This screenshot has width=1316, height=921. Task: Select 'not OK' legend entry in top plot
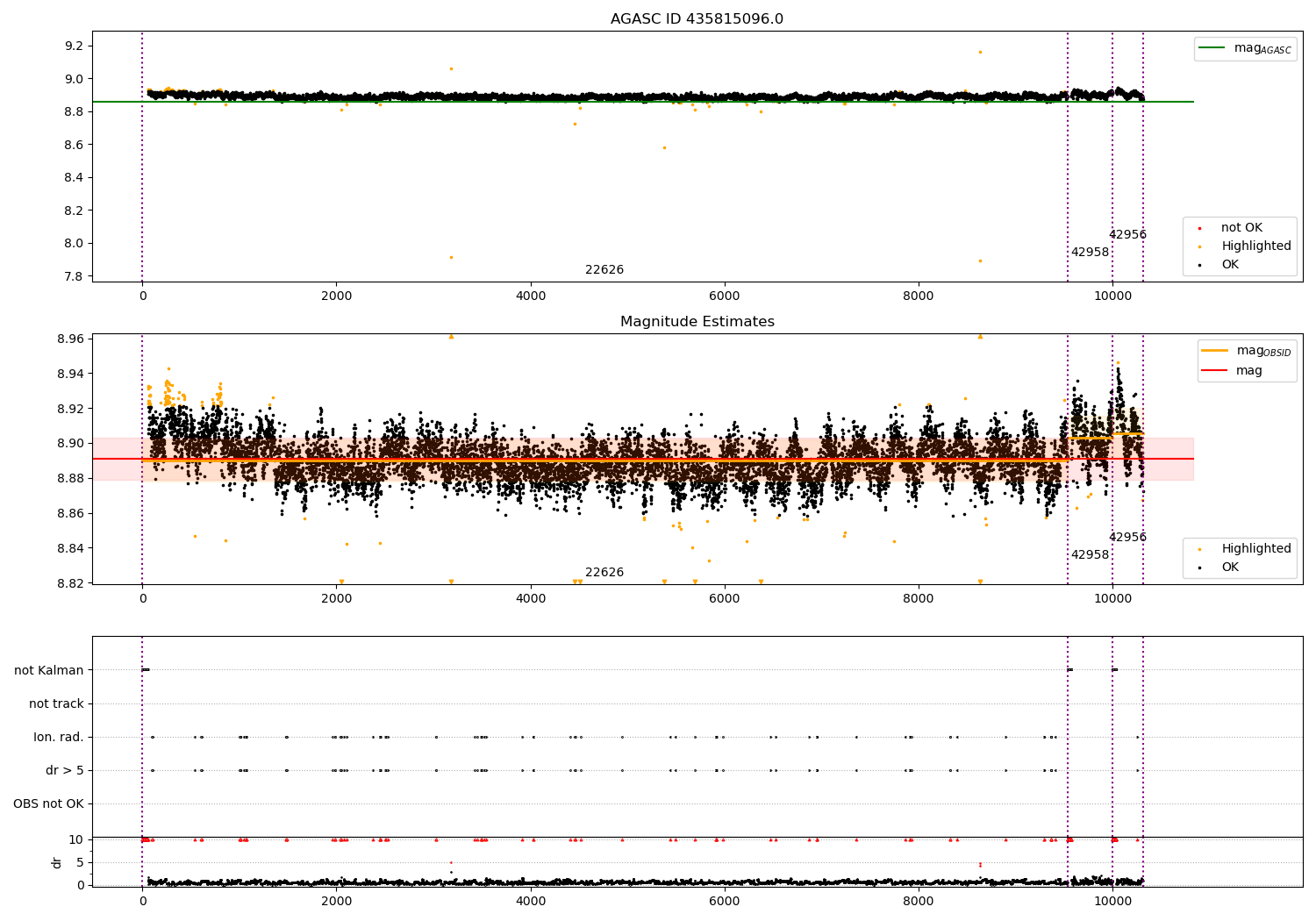click(x=1241, y=228)
